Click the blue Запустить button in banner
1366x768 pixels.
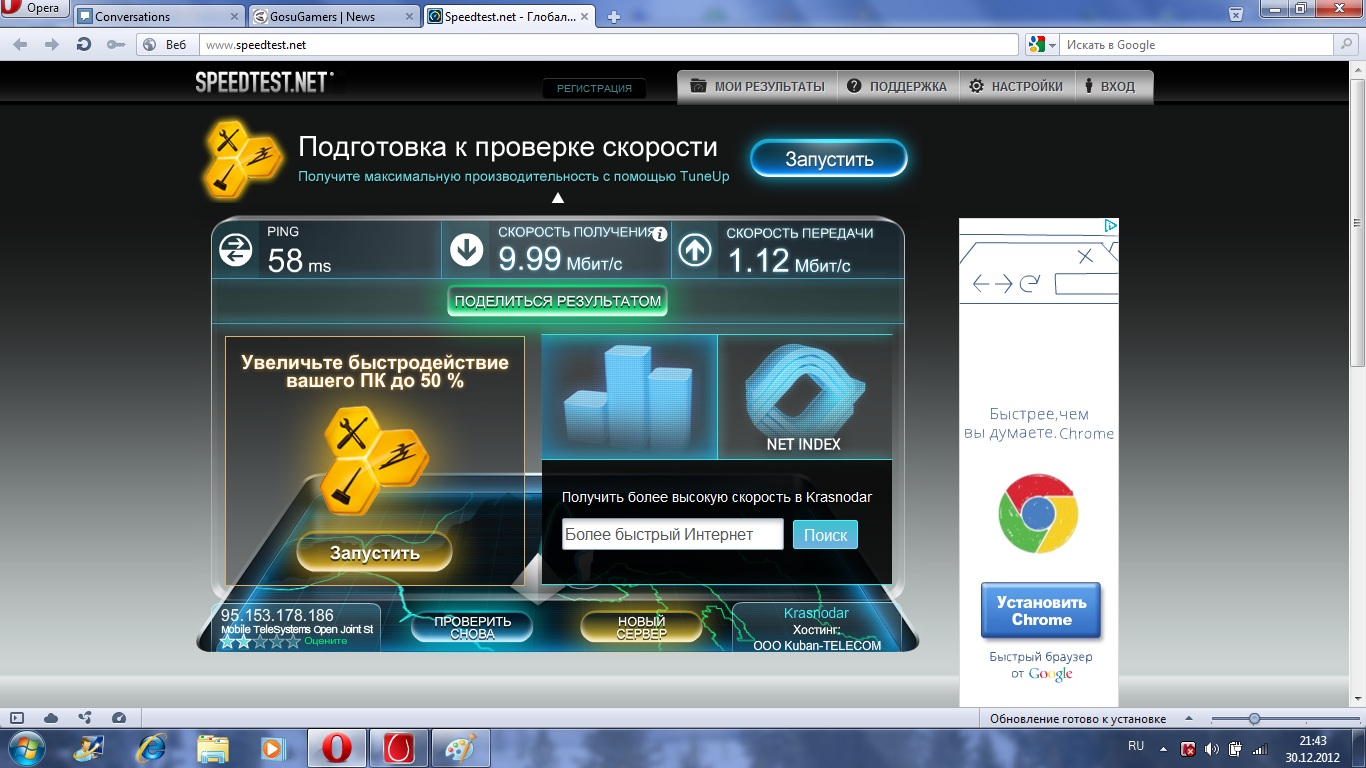pos(829,159)
